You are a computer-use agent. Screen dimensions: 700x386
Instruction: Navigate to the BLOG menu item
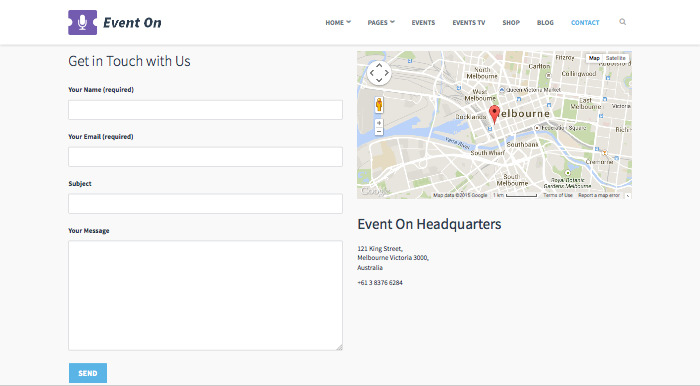point(545,22)
